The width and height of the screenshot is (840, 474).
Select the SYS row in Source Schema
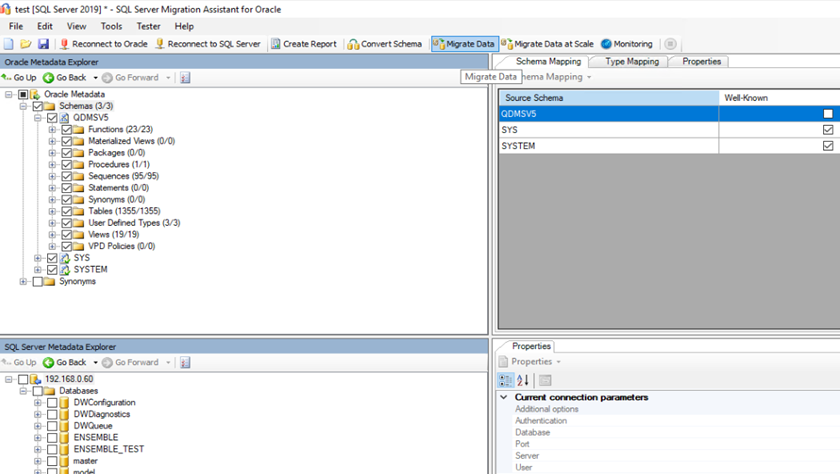pos(609,130)
